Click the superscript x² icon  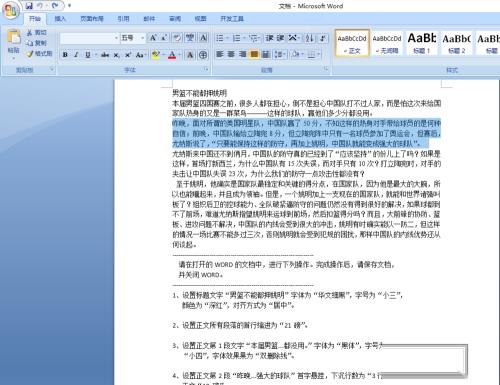coord(128,55)
